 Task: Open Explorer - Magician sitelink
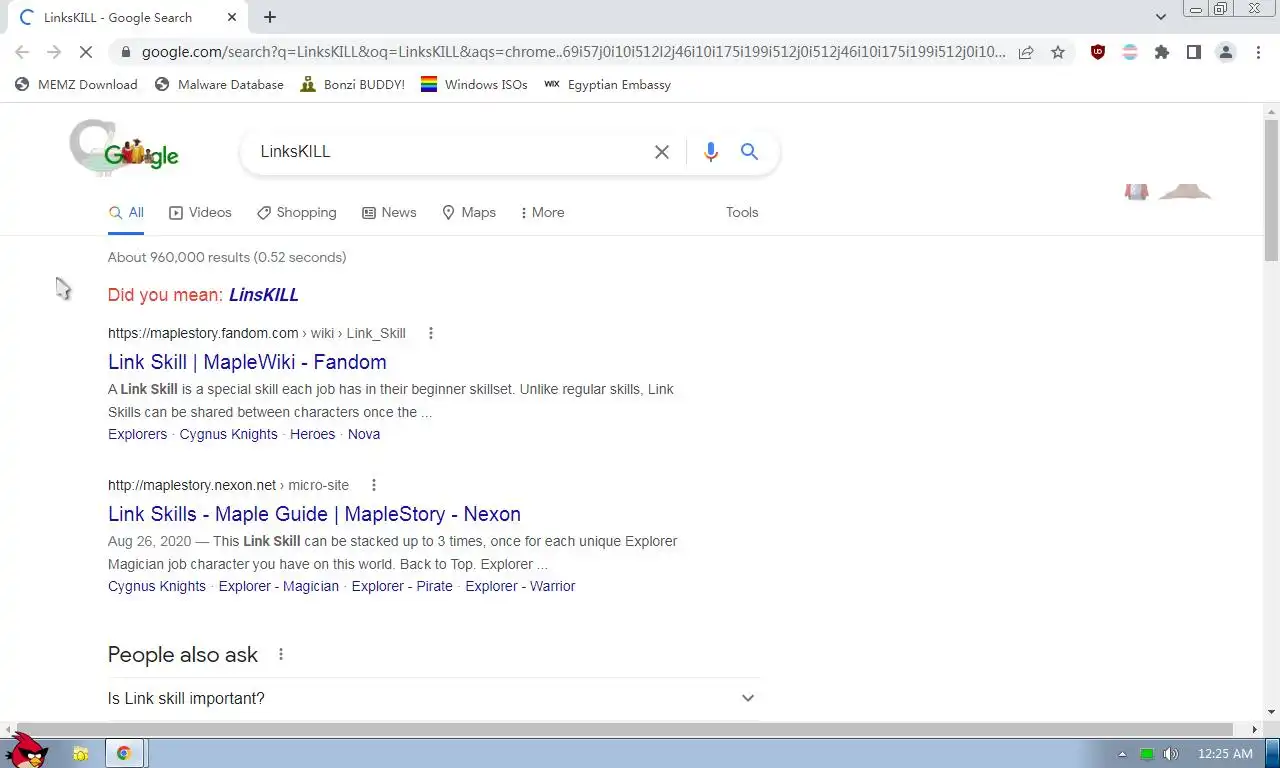[279, 586]
